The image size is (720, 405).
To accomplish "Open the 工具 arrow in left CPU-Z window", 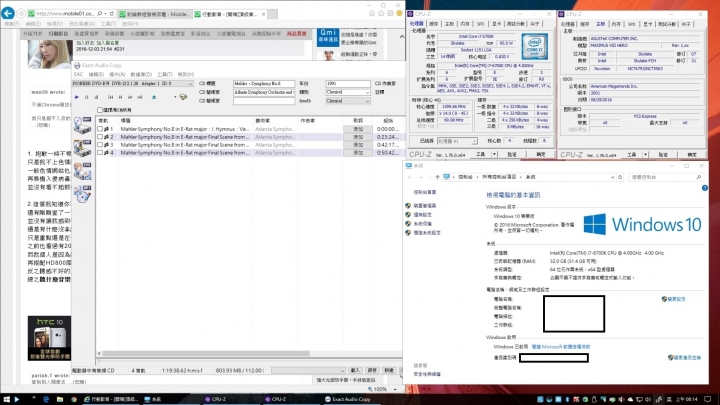I will click(x=495, y=155).
